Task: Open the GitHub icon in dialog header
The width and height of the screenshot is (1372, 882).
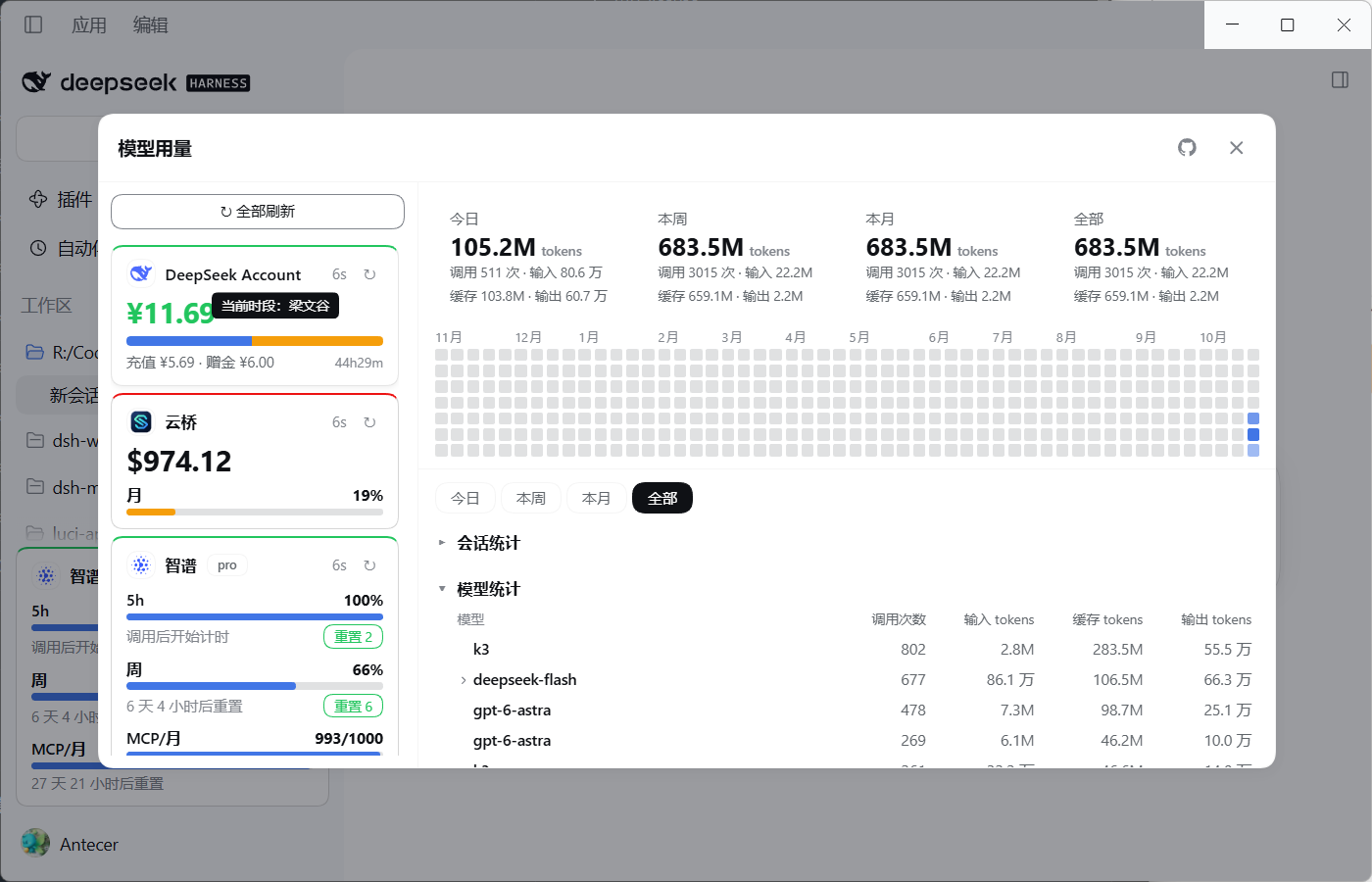Action: (x=1187, y=148)
